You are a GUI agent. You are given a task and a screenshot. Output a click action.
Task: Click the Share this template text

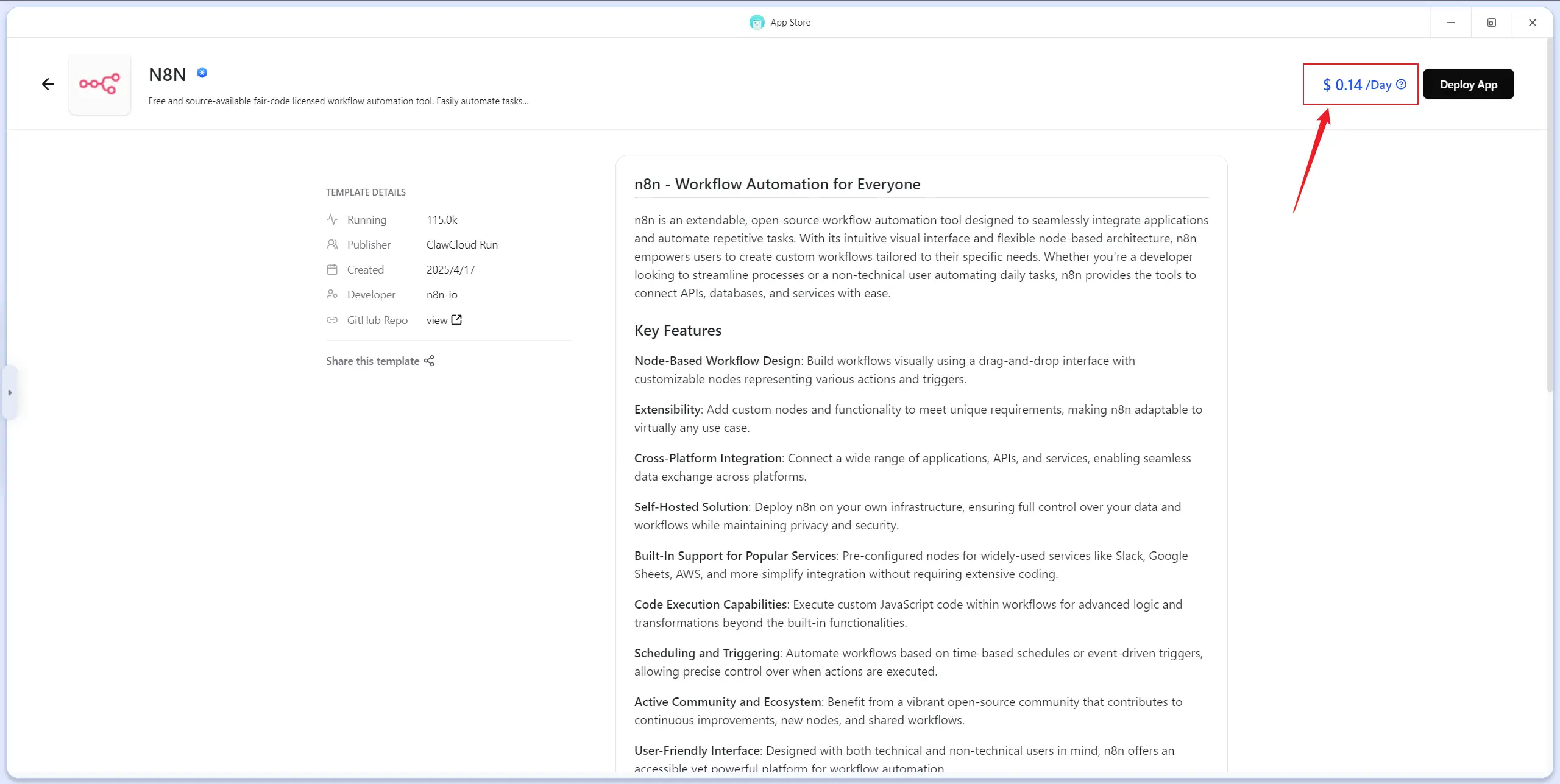(372, 361)
